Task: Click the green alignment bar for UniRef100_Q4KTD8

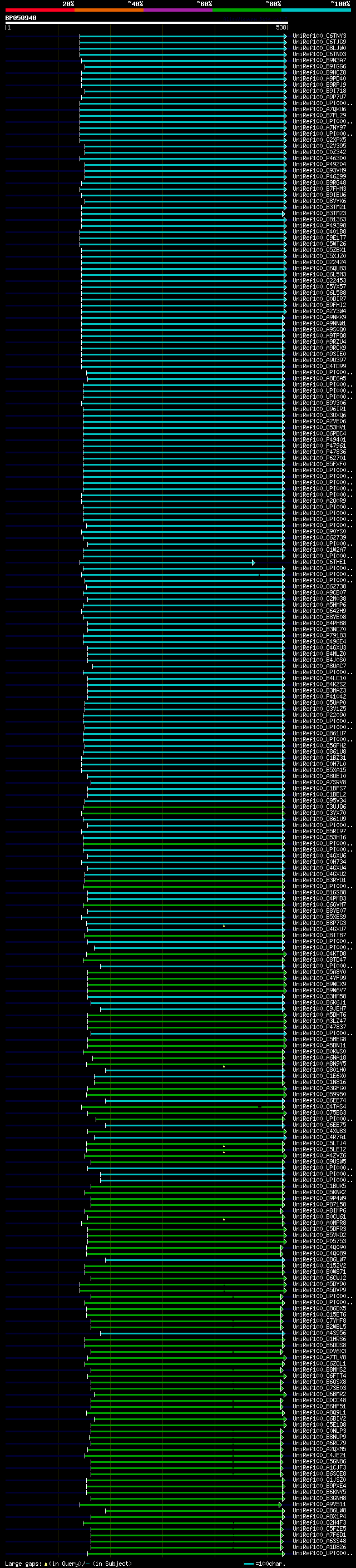Action: point(185,954)
